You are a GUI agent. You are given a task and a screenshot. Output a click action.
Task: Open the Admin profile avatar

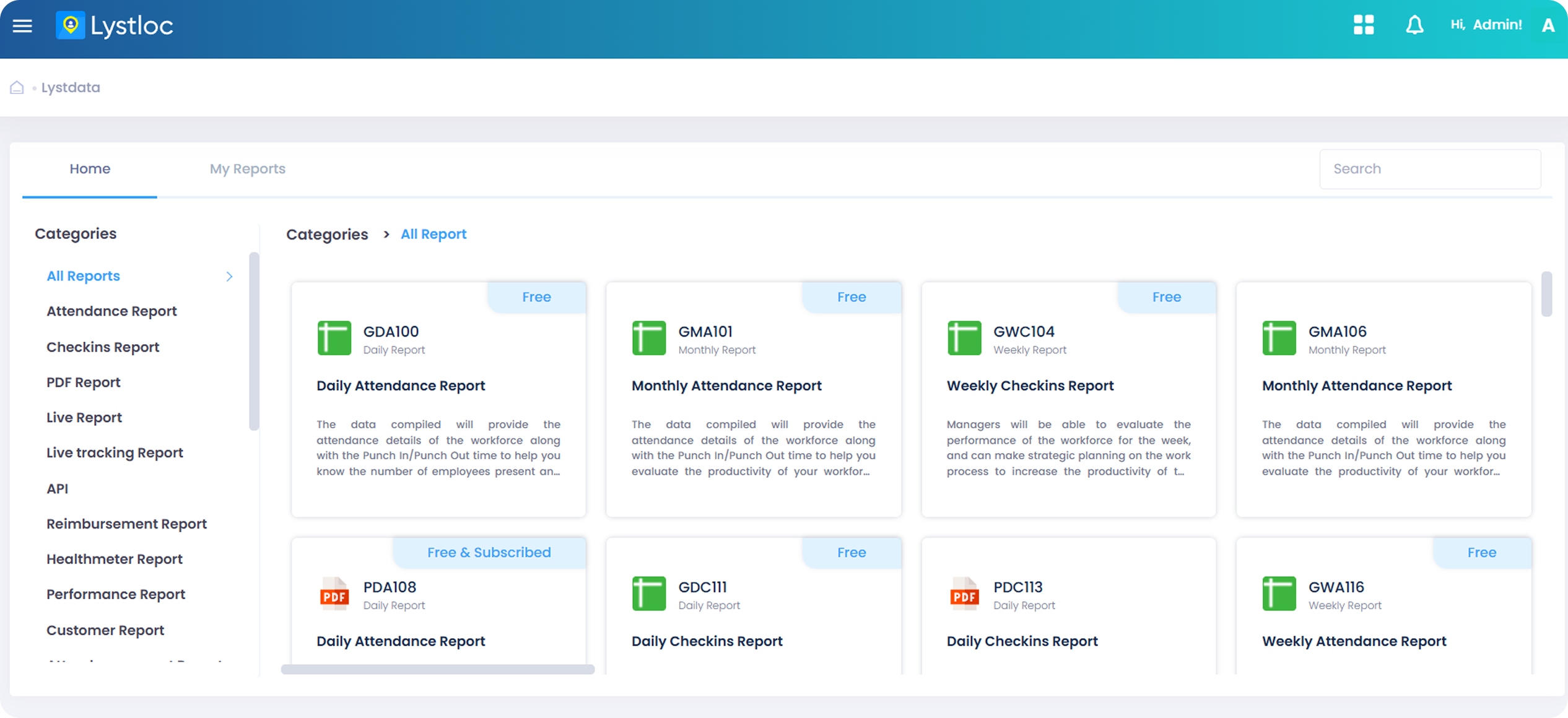pyautogui.click(x=1548, y=25)
